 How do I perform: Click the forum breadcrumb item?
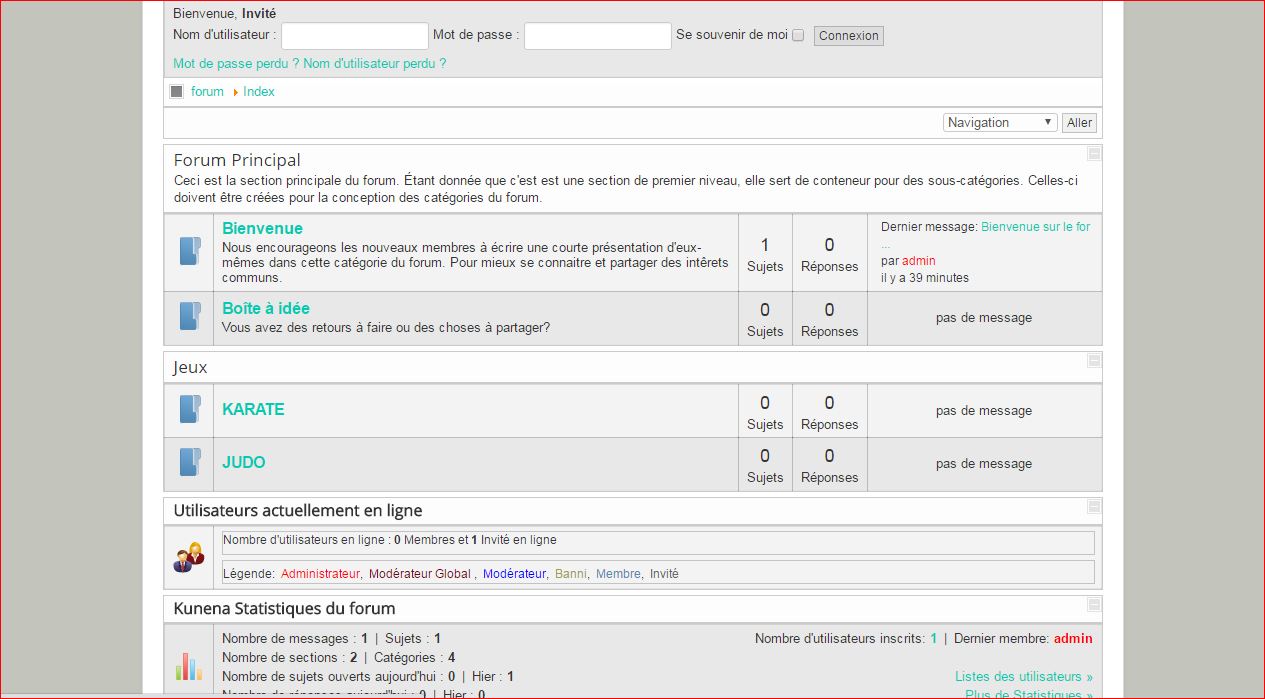(207, 92)
